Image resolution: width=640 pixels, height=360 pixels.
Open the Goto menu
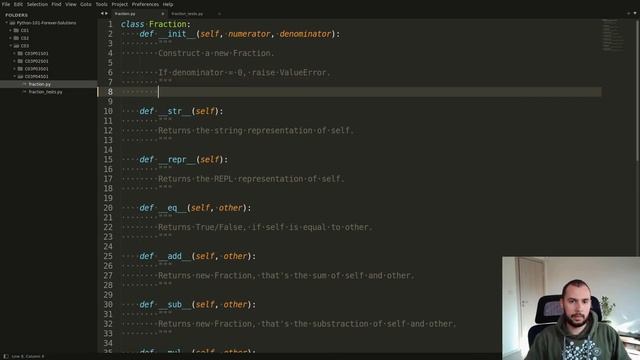click(86, 4)
